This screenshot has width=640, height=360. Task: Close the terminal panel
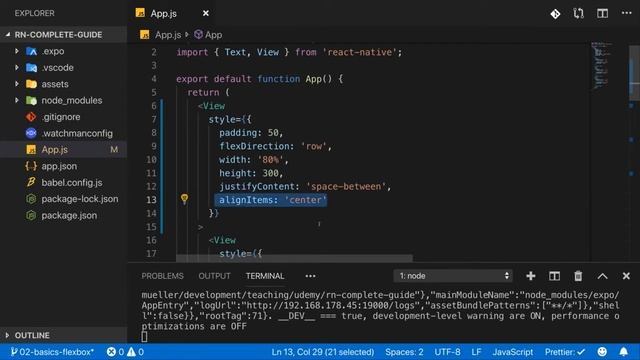click(x=626, y=276)
